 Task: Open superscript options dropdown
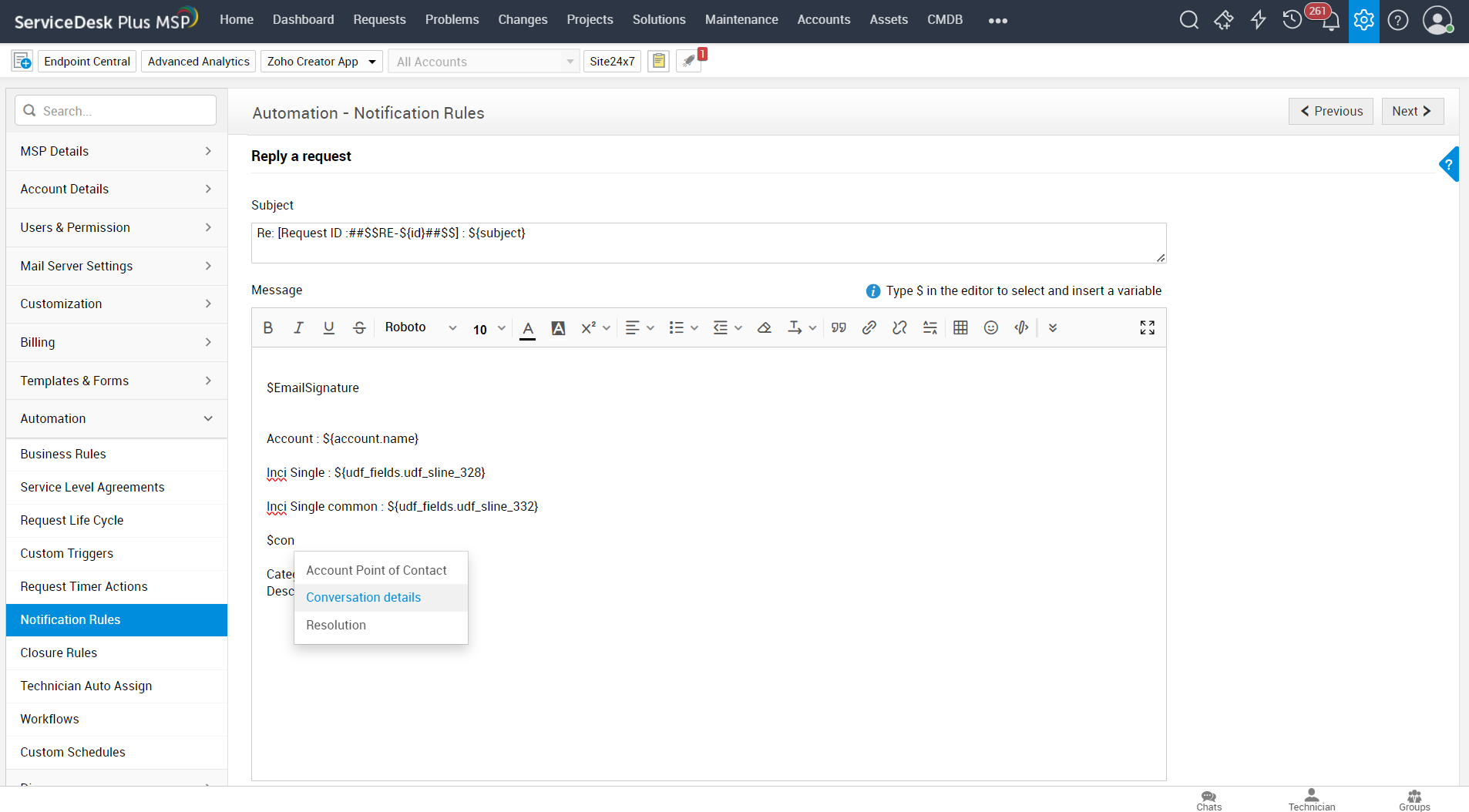[x=596, y=328]
